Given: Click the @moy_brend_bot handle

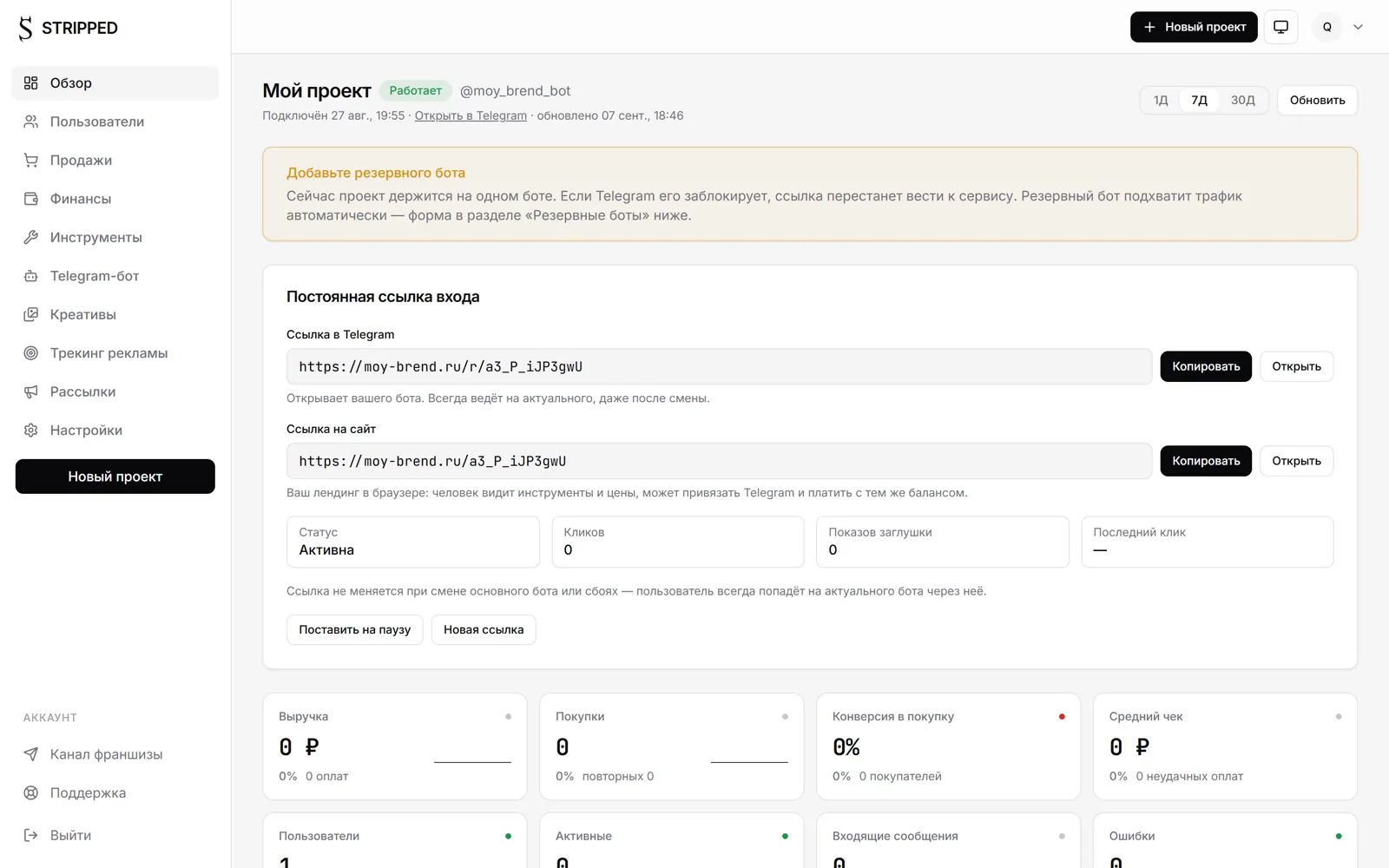Looking at the screenshot, I should coord(515,91).
